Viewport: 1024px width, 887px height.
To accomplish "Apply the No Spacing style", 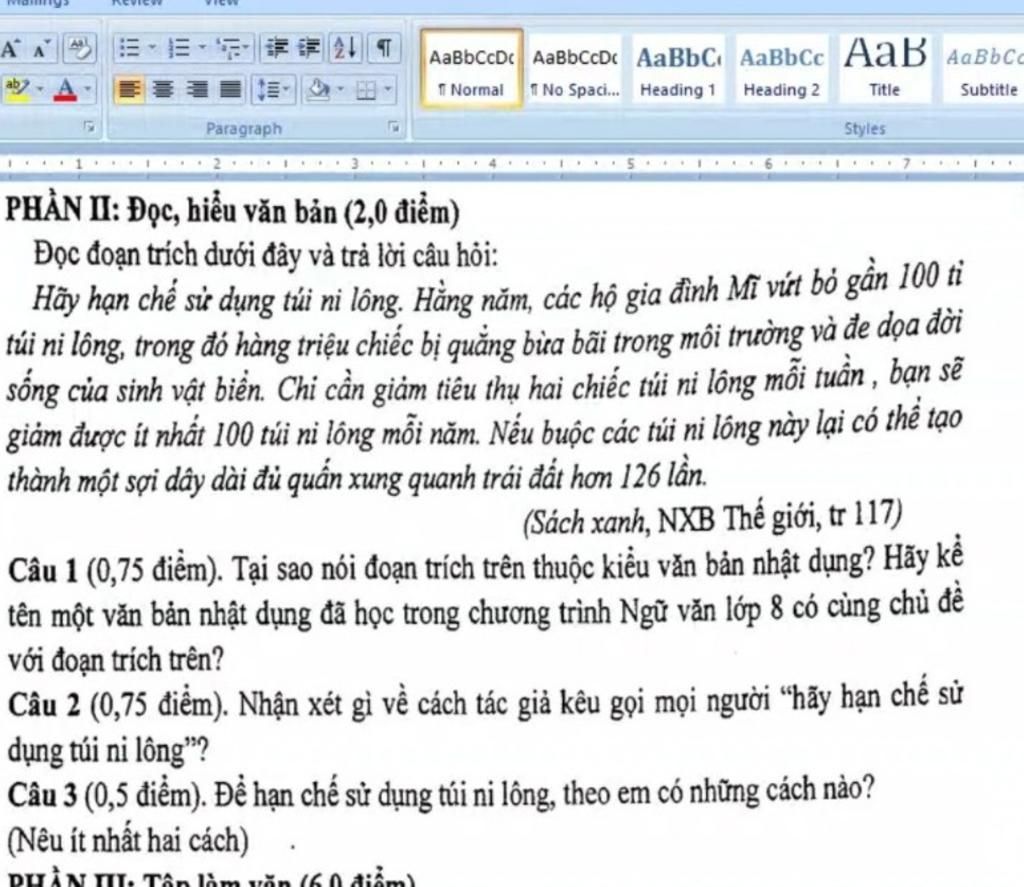I will pyautogui.click(x=575, y=69).
